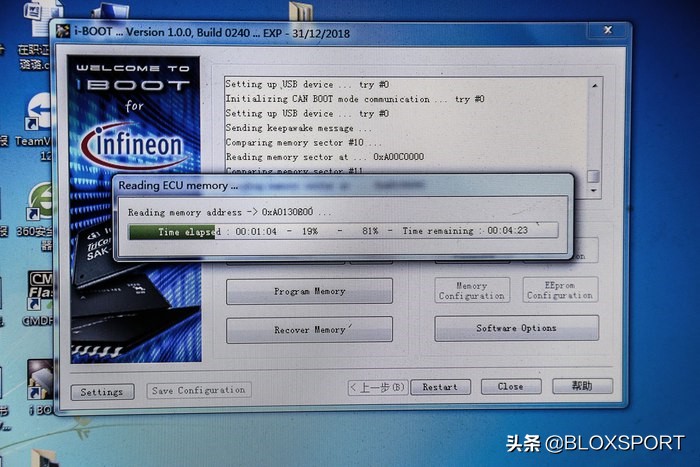Open the Settings button

[x=102, y=392]
